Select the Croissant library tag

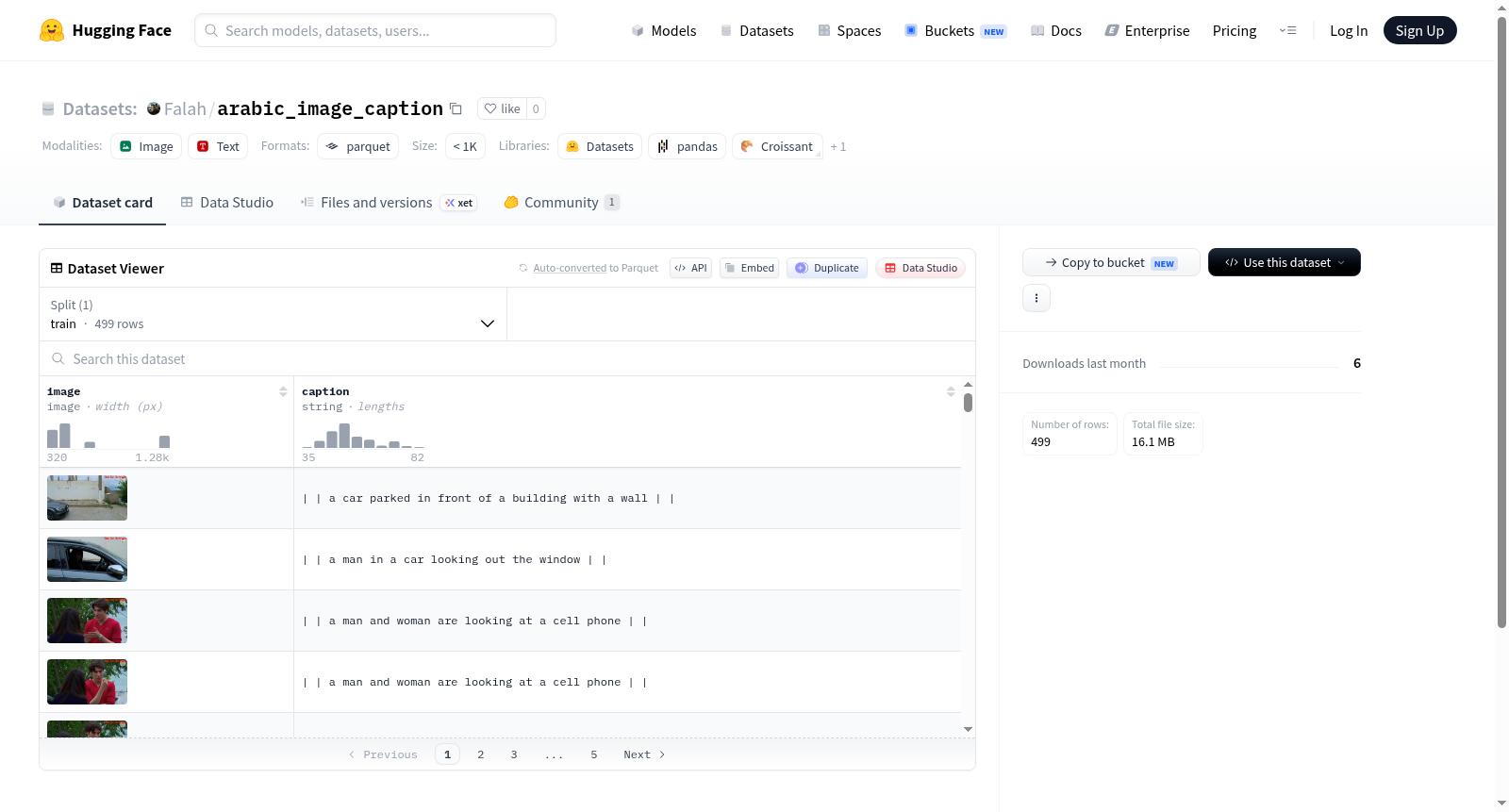pyautogui.click(x=777, y=146)
